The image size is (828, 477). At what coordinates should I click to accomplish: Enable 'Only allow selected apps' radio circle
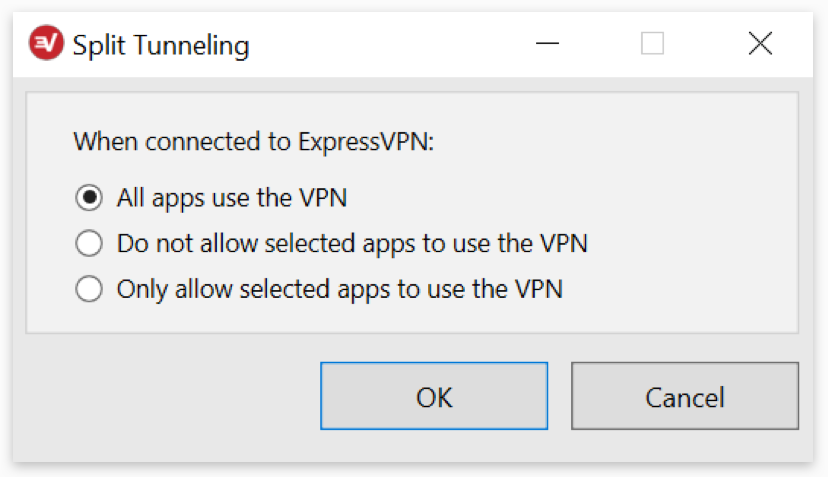(x=89, y=289)
